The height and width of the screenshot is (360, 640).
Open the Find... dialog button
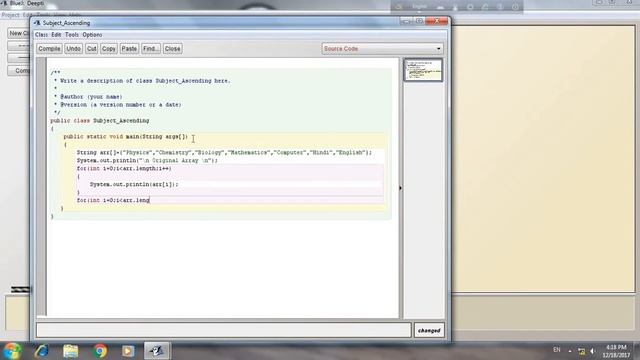(151, 49)
